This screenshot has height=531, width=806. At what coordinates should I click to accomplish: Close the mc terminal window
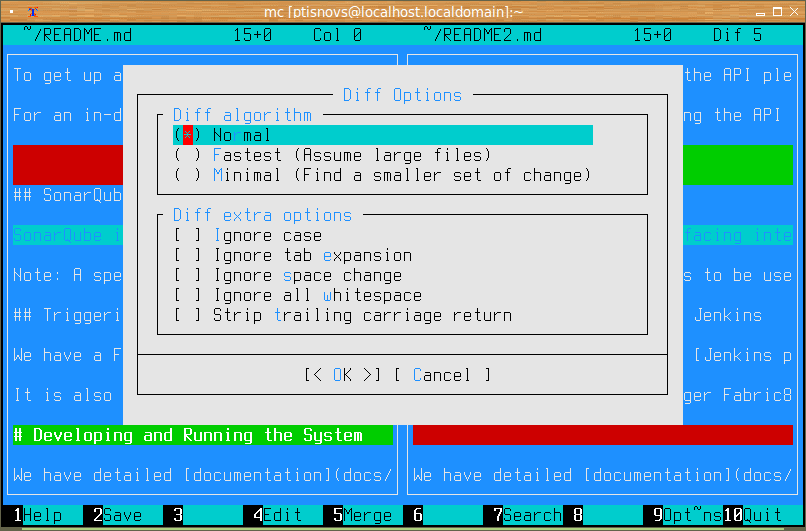point(794,11)
